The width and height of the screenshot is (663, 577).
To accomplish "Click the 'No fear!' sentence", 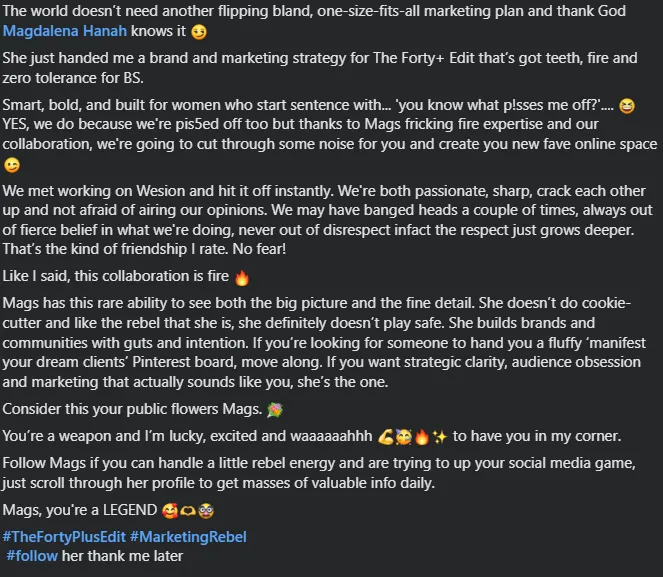I will click(259, 249).
